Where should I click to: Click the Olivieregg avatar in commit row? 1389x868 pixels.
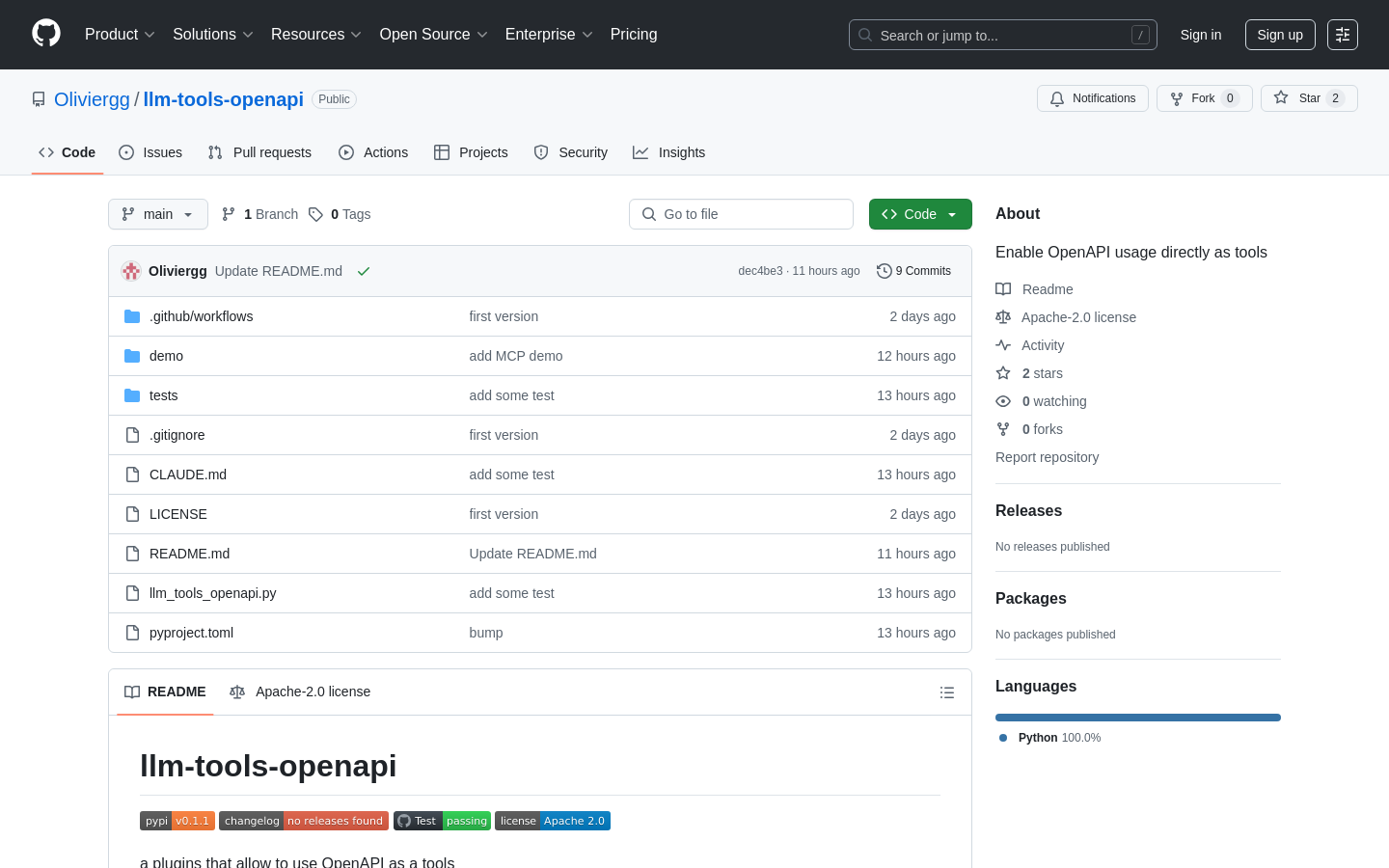131,271
